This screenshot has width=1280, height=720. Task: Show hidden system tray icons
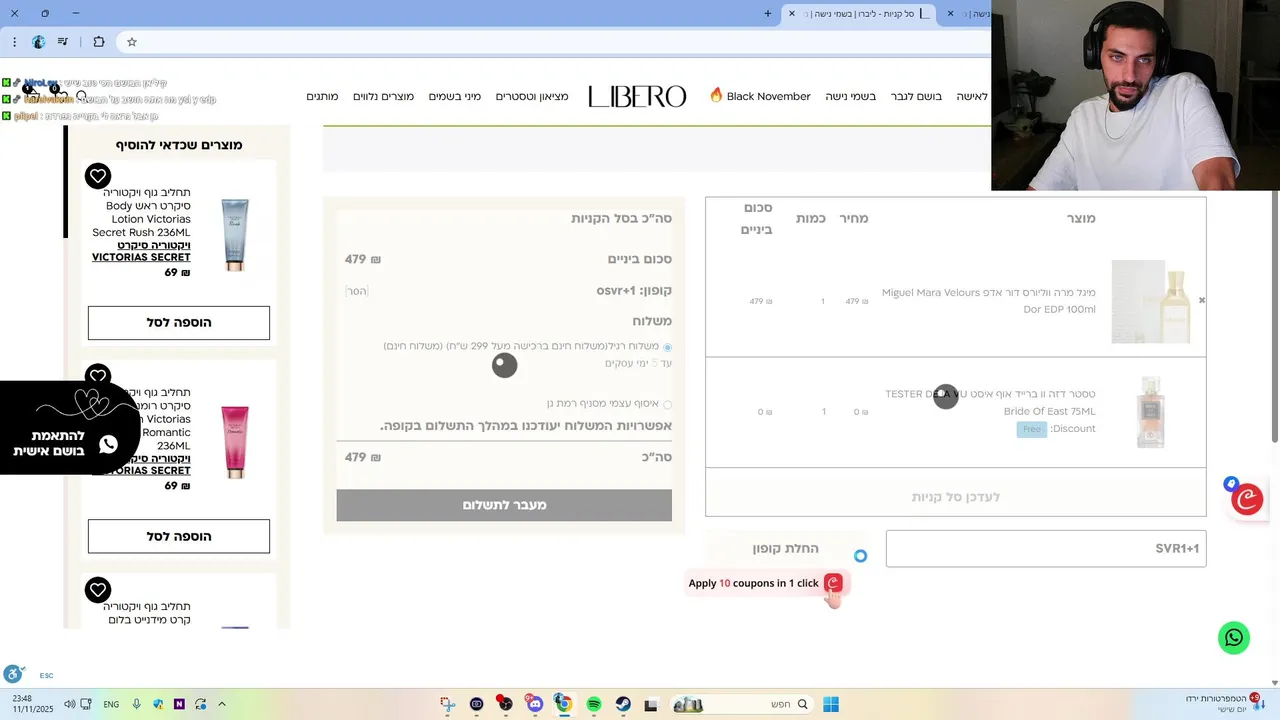tap(222, 704)
